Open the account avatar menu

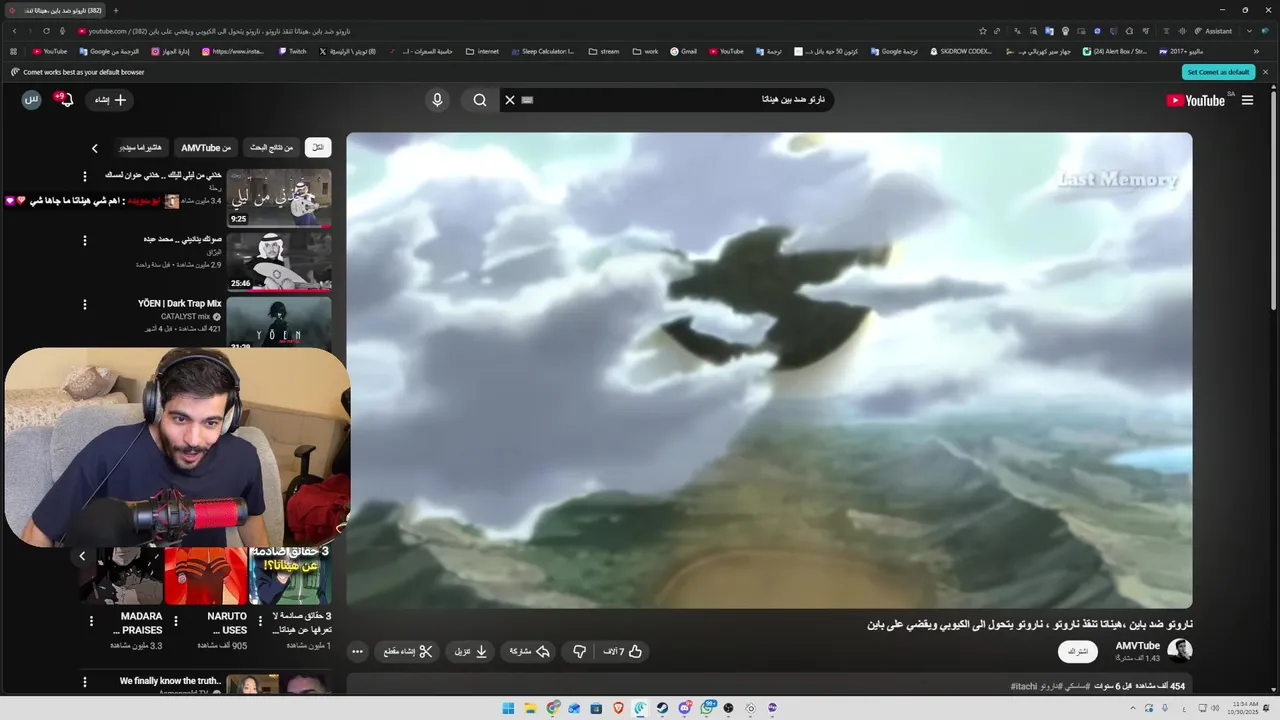click(x=32, y=100)
